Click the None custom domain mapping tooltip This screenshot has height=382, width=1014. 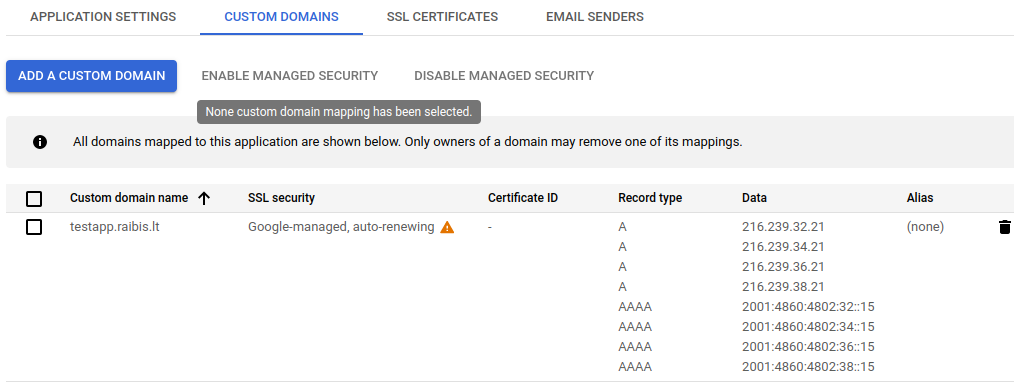pyautogui.click(x=339, y=112)
